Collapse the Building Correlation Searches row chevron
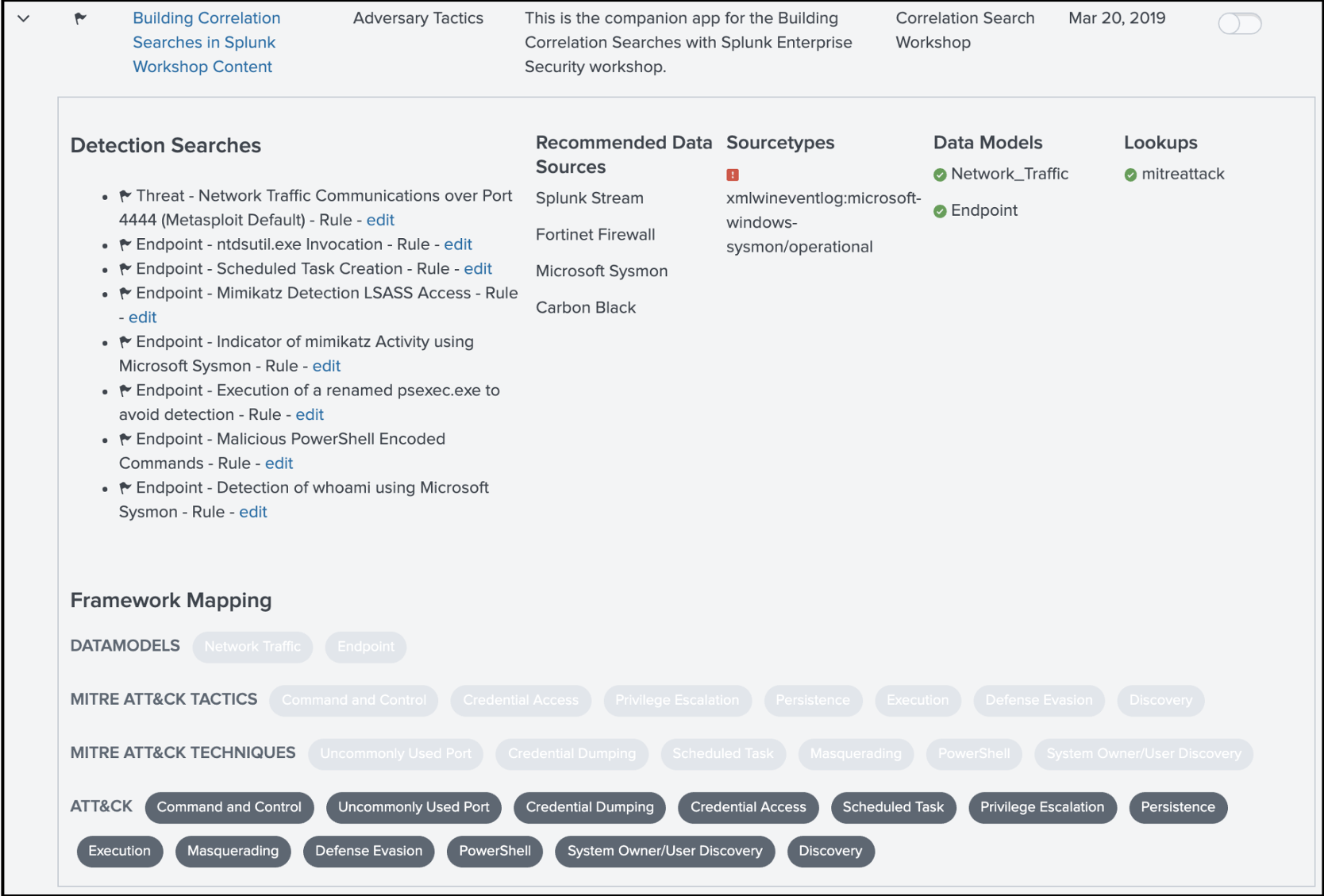 [24, 18]
